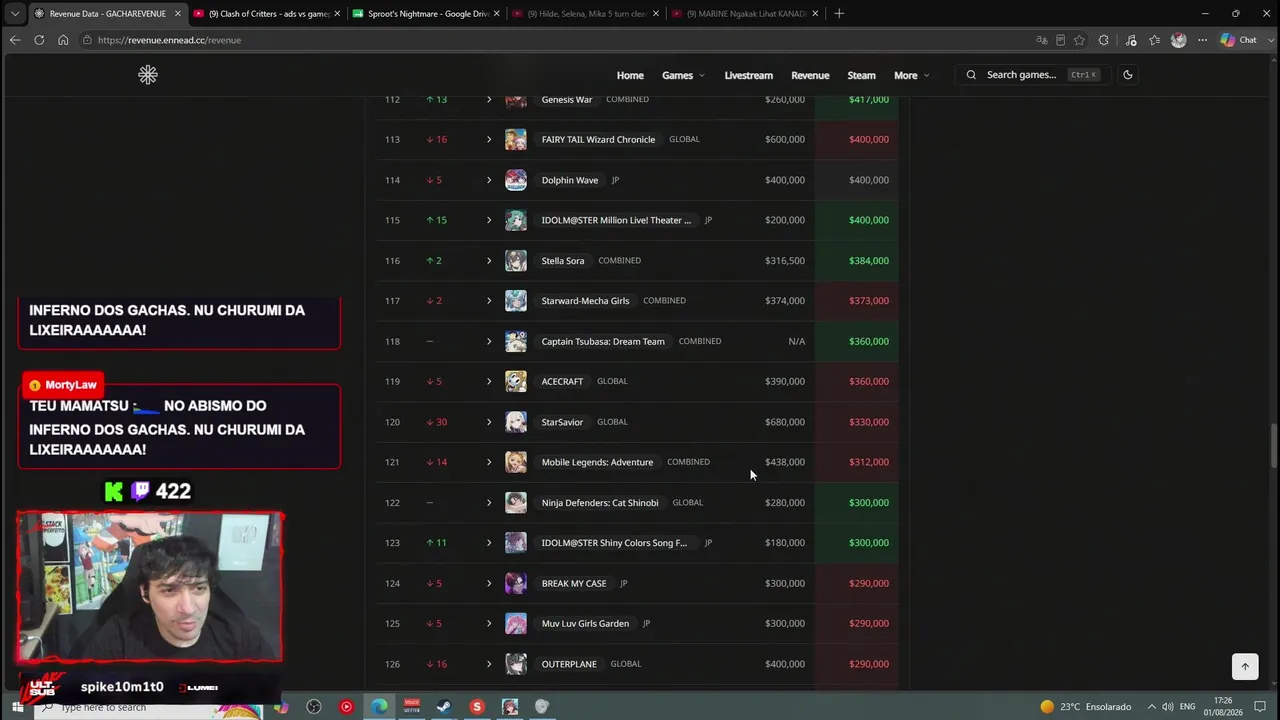The width and height of the screenshot is (1280, 720).
Task: Click the FAIRY TAIL Wizard Chronicle icon
Action: (516, 140)
